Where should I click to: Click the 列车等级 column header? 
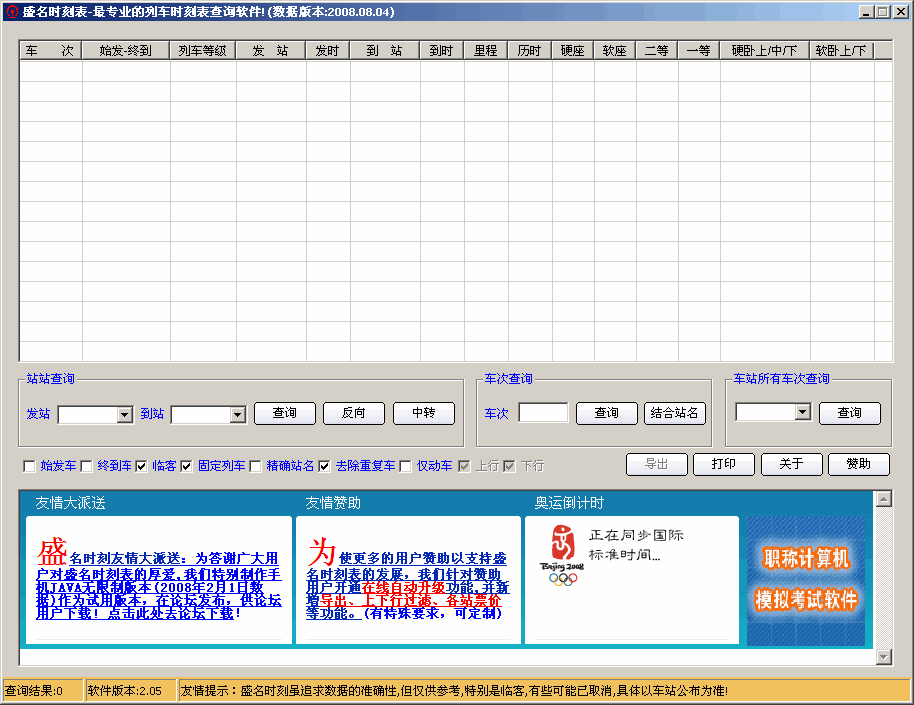[x=203, y=50]
